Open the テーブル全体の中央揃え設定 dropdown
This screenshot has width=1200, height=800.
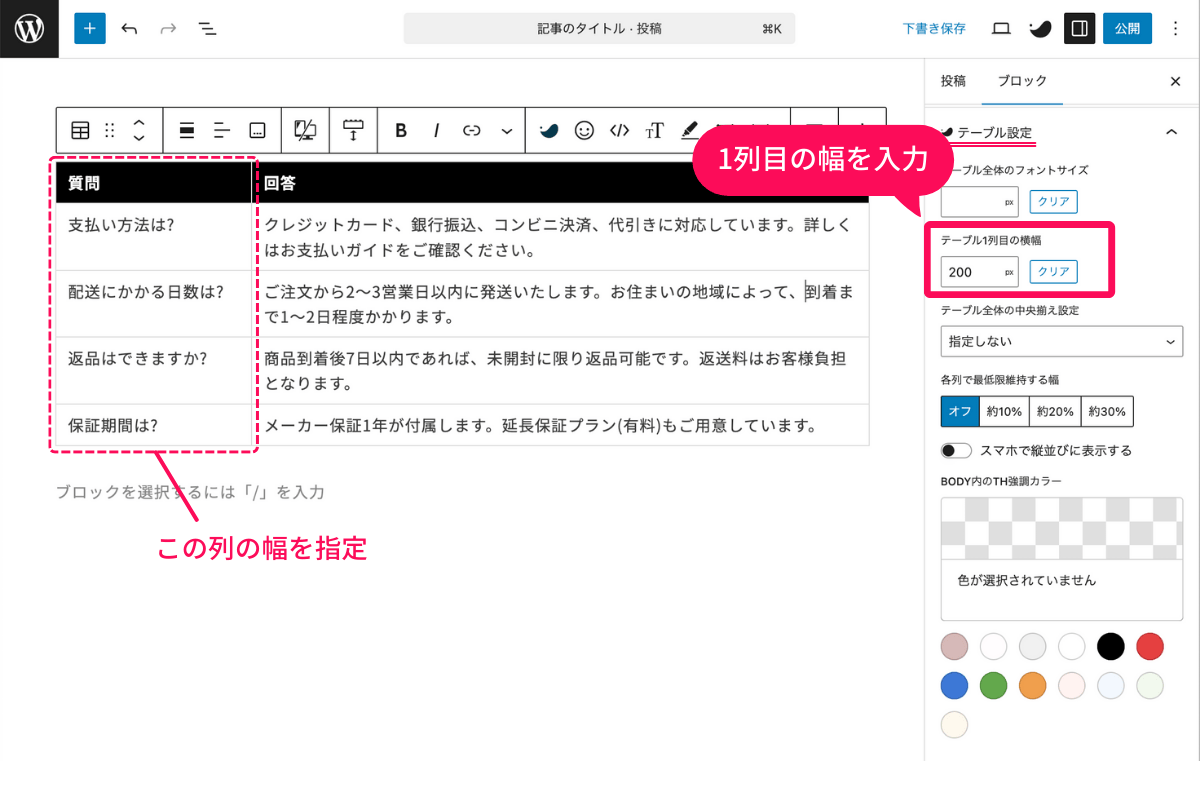1061,341
